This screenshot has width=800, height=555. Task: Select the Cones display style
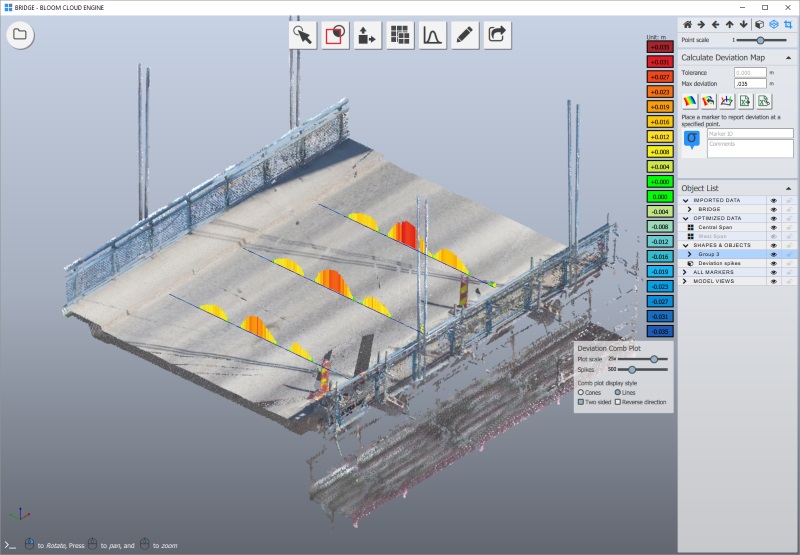pyautogui.click(x=581, y=392)
